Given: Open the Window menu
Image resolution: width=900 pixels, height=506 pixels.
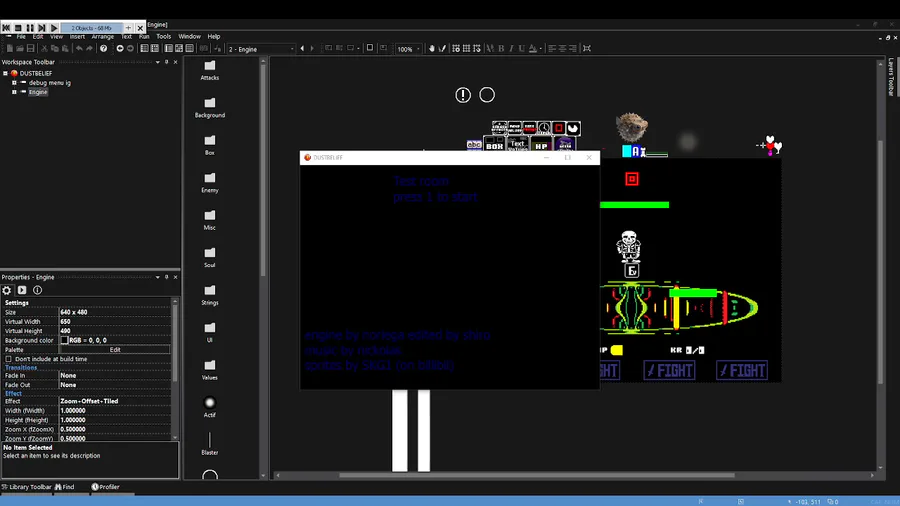Looking at the screenshot, I should (189, 36).
